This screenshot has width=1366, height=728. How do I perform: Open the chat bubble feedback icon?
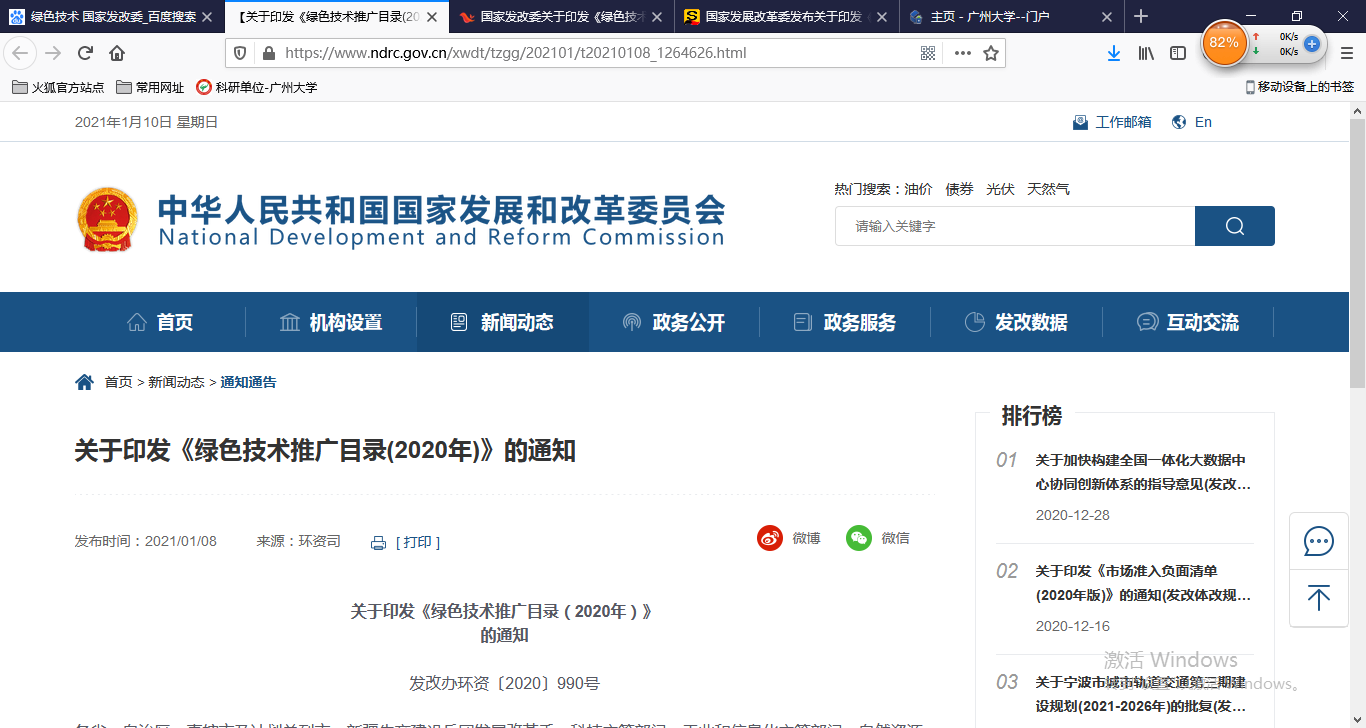(x=1318, y=542)
